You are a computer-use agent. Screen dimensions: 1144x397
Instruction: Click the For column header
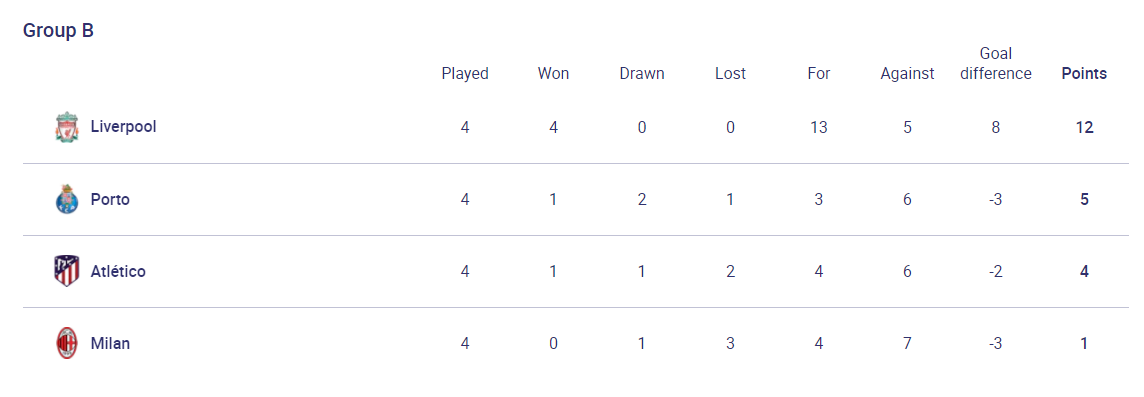[819, 74]
